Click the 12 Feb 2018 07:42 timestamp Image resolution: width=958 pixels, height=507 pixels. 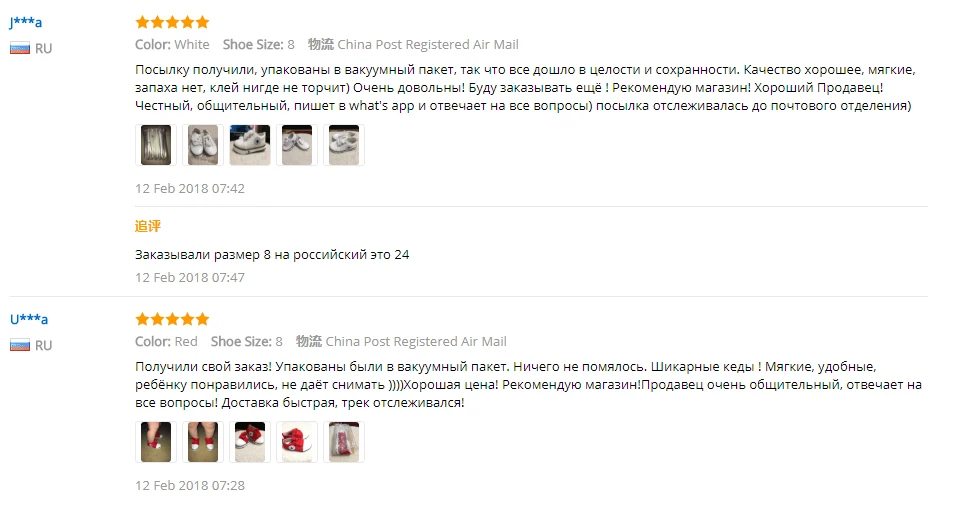[x=190, y=188]
